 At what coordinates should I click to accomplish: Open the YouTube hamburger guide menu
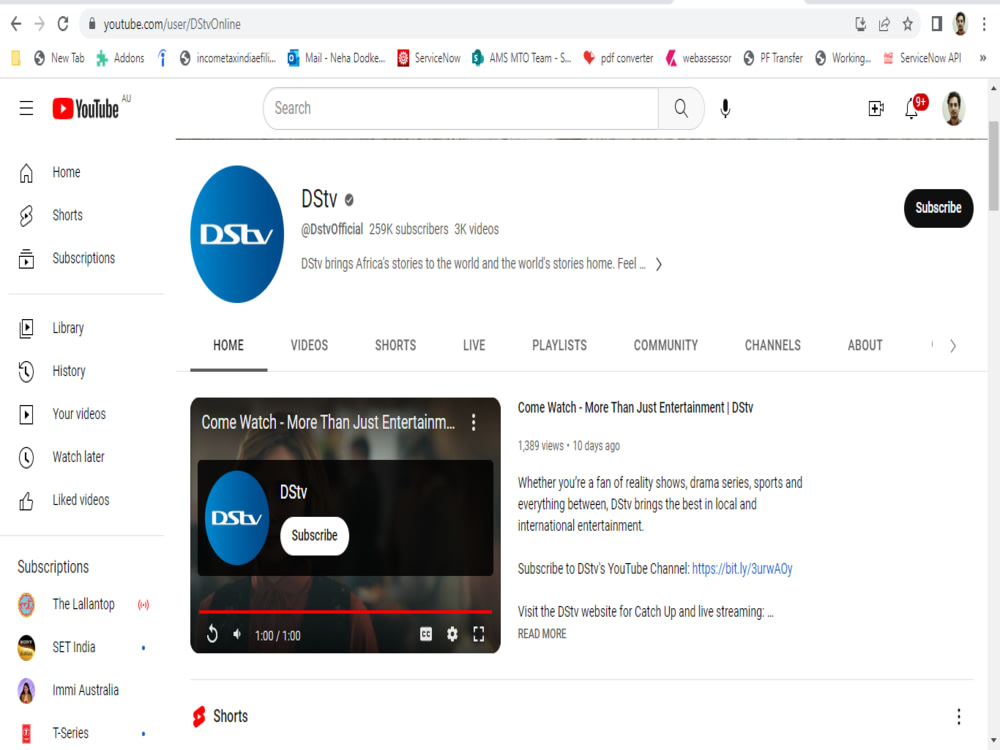point(26,108)
